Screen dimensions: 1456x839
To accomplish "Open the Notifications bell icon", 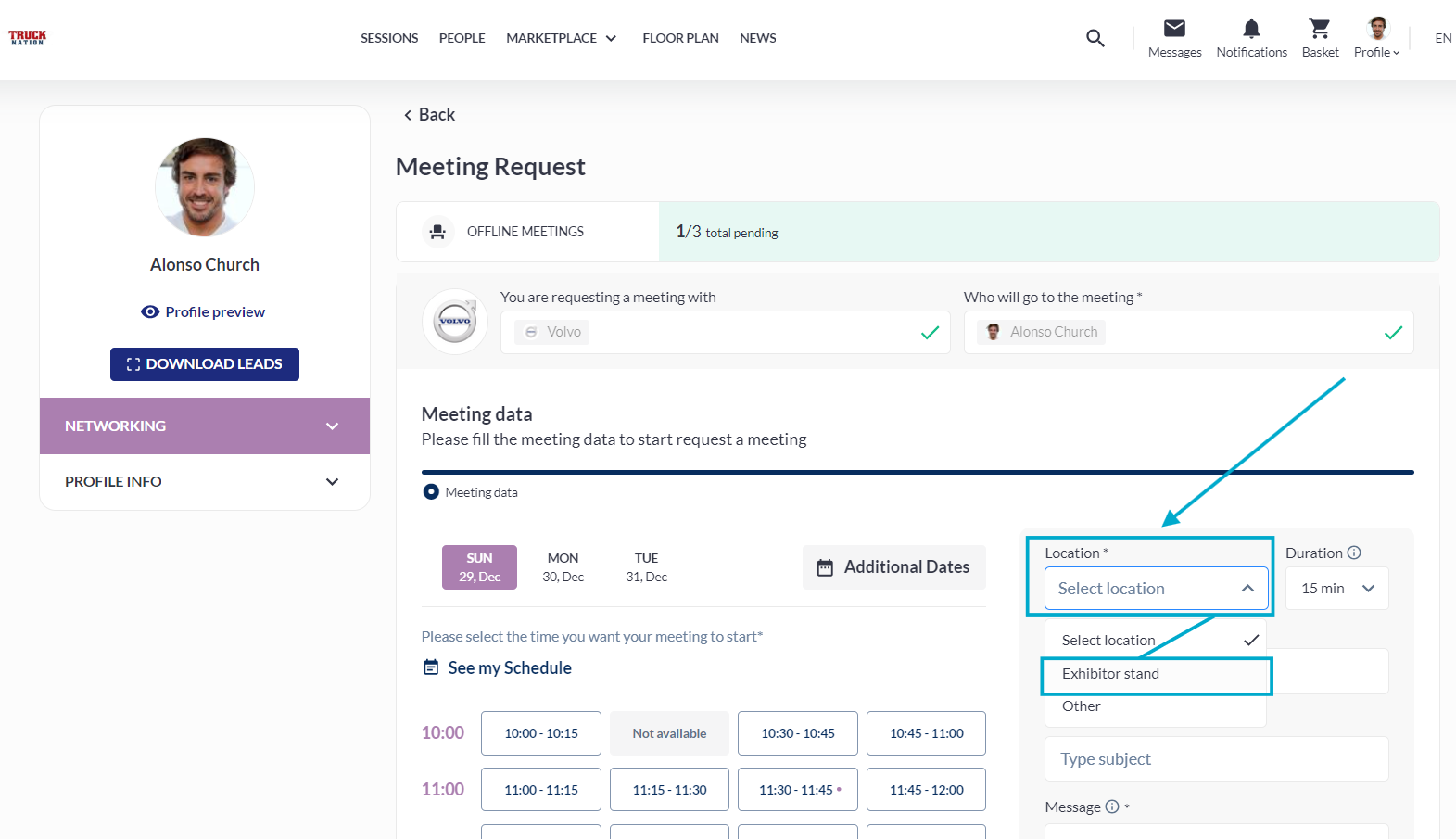I will click(1251, 29).
